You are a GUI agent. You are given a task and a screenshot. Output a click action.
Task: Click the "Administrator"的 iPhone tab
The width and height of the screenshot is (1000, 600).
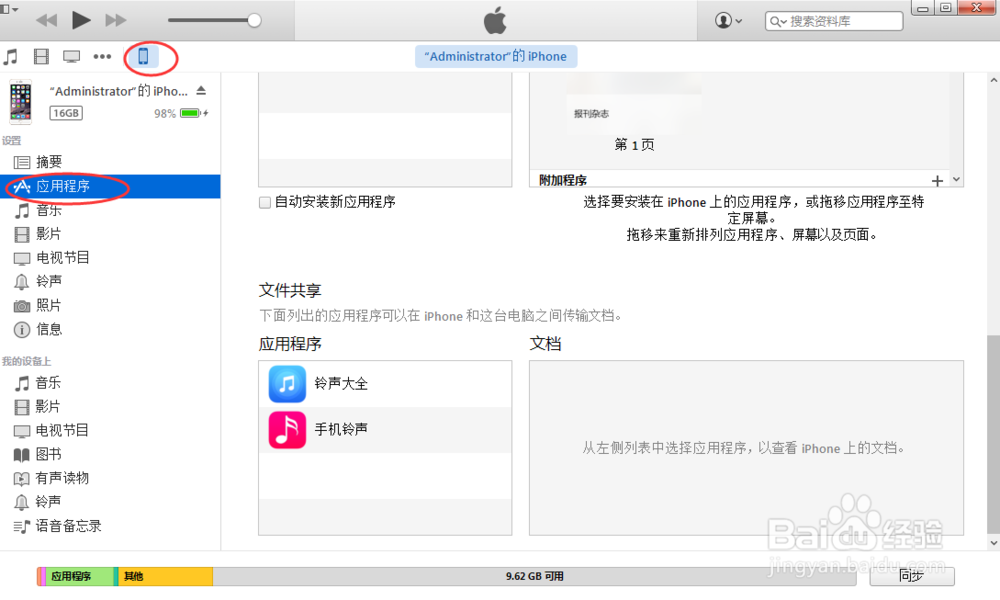pyautogui.click(x=496, y=57)
